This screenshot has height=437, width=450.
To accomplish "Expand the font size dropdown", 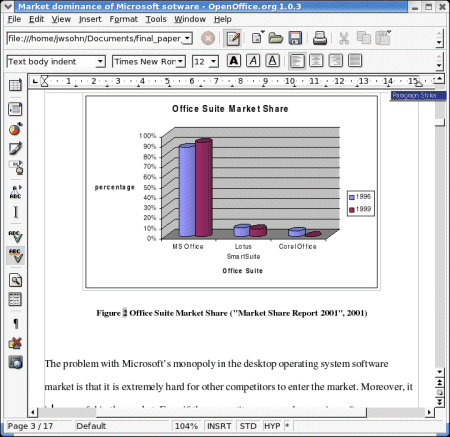I will (214, 62).
